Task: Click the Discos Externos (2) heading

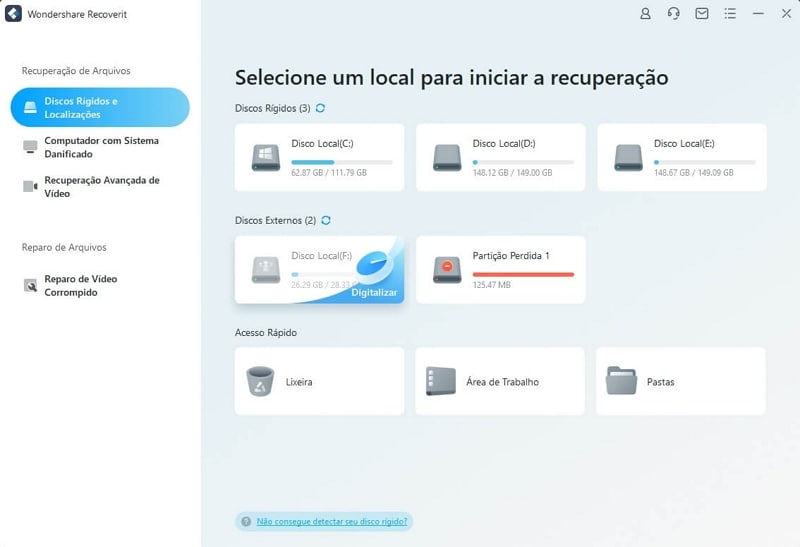Action: point(276,220)
